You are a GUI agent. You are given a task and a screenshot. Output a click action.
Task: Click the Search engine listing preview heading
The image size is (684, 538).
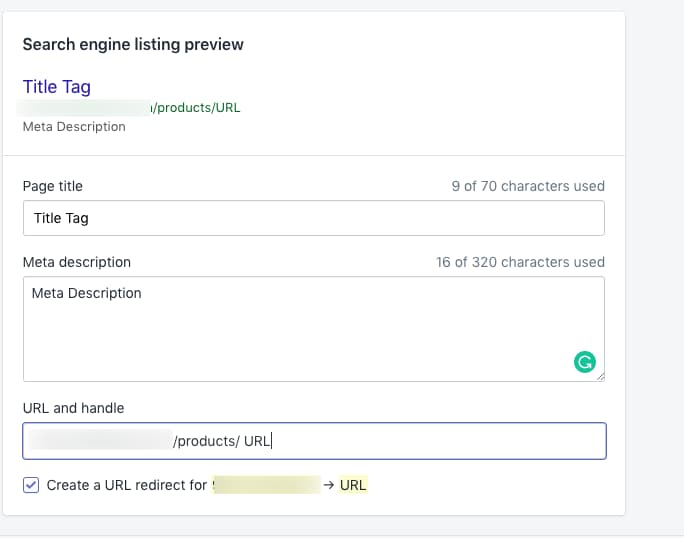[x=133, y=44]
